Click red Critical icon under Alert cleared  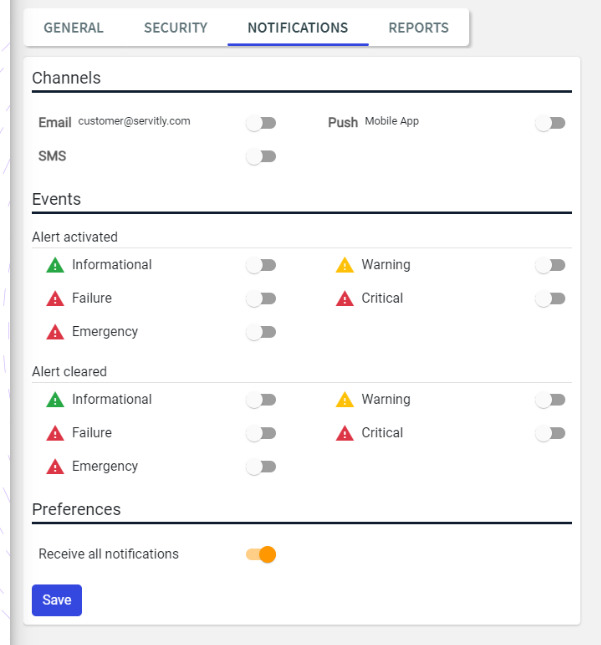345,433
